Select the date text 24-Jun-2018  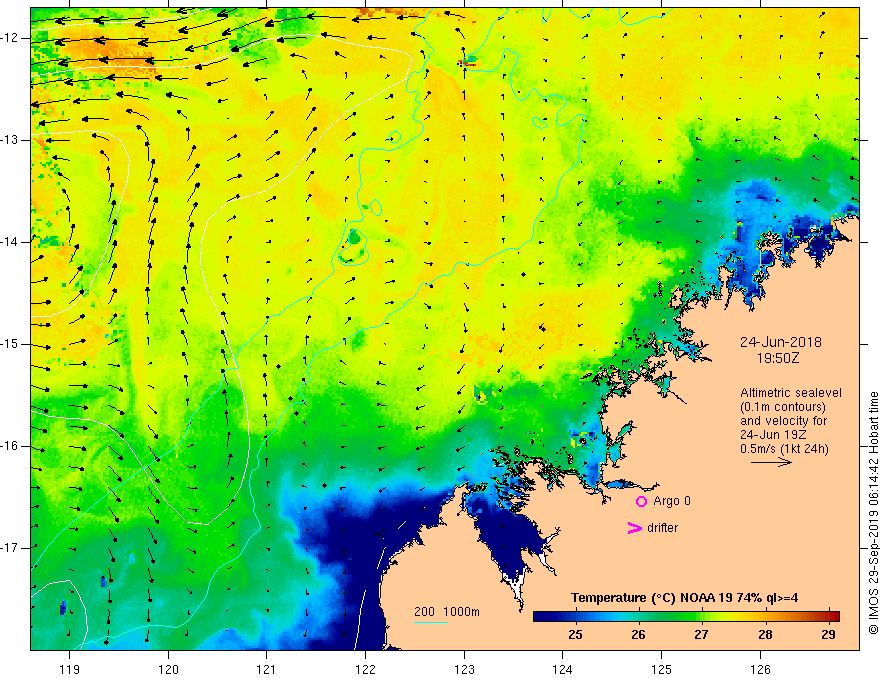(781, 342)
